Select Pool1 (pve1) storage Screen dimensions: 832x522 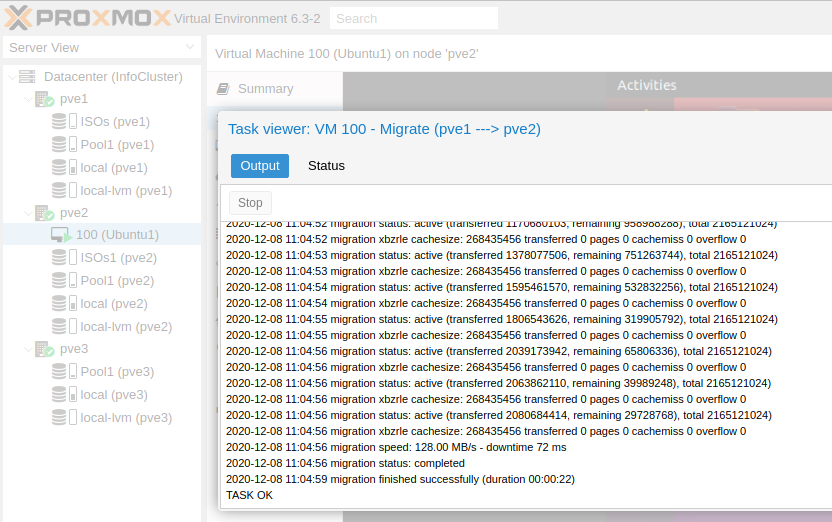coord(117,145)
